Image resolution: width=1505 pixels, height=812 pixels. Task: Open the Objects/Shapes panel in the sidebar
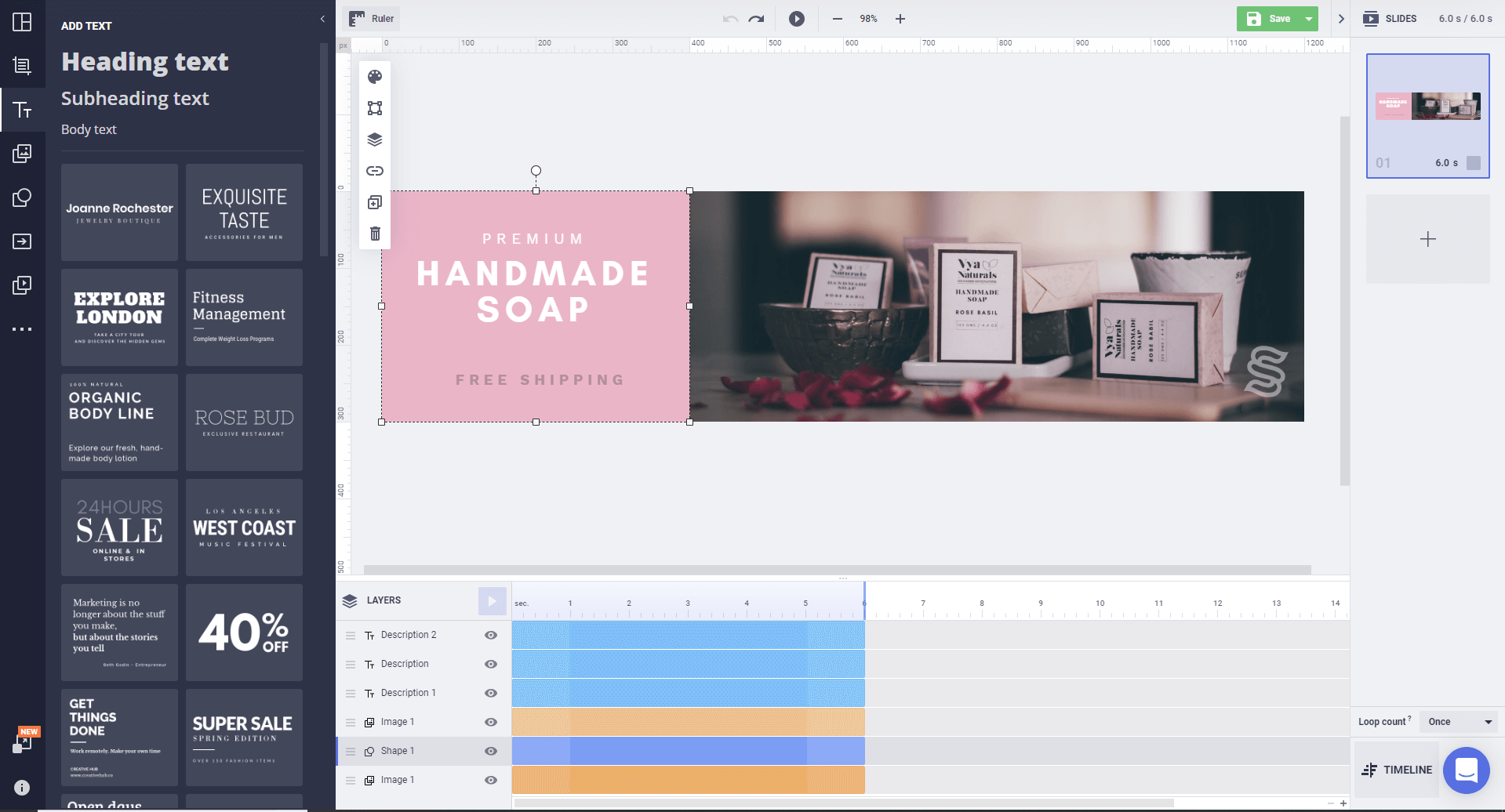(x=23, y=198)
